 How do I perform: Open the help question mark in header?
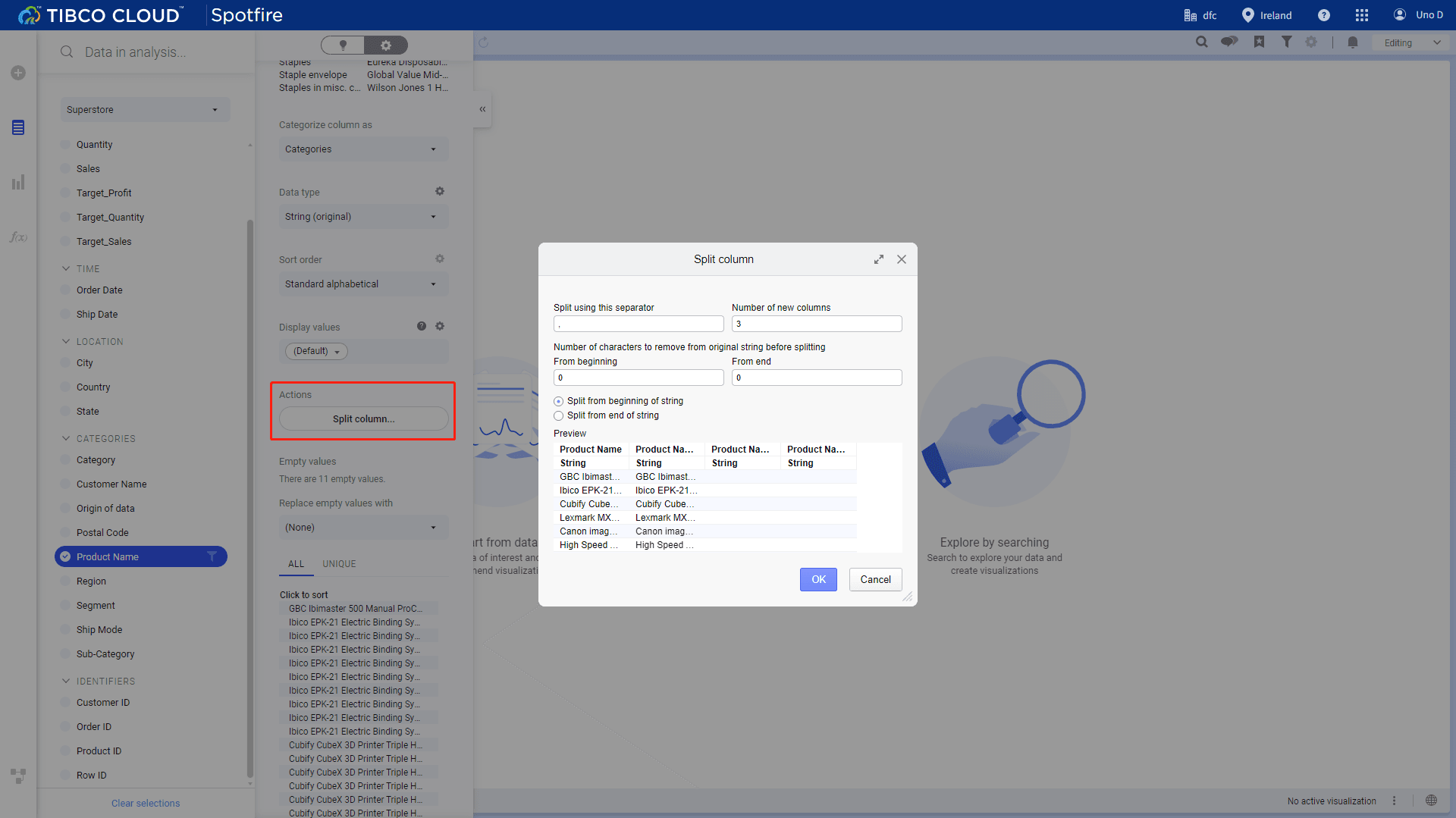click(1324, 15)
